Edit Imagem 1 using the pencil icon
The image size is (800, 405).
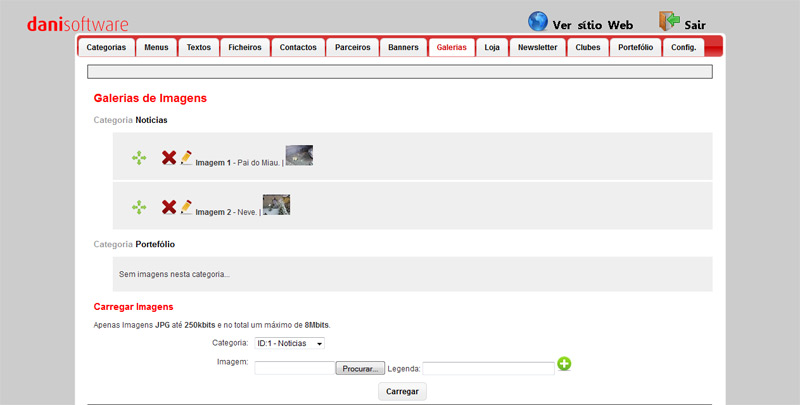coord(186,158)
